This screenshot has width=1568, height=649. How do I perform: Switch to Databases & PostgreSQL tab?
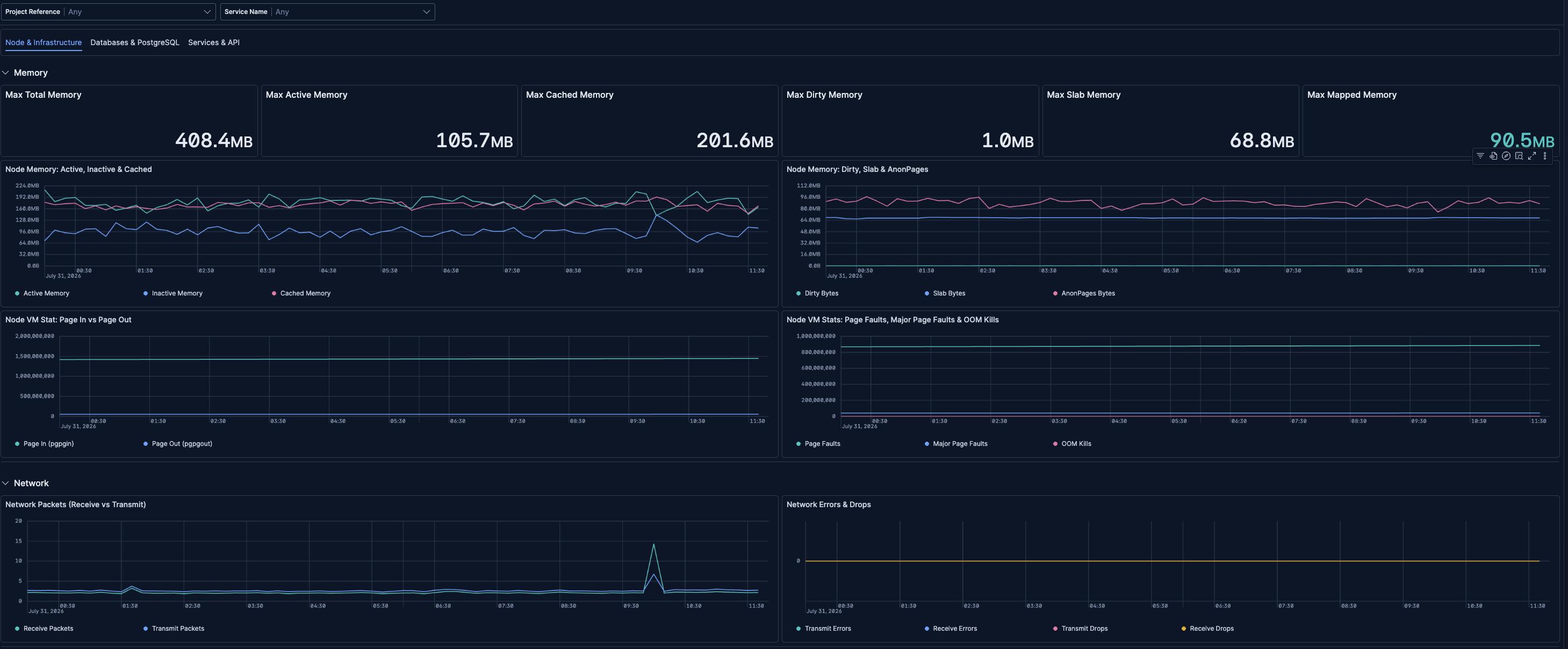click(134, 42)
